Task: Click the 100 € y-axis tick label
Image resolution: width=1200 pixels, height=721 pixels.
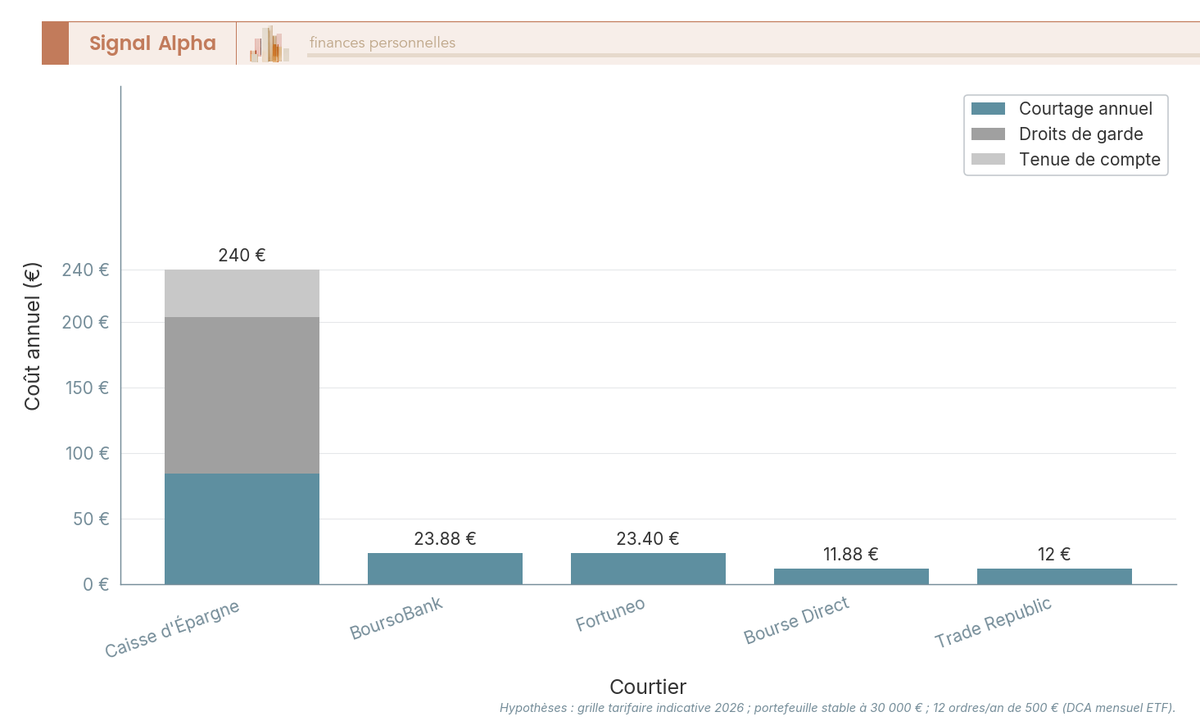Action: (85, 453)
